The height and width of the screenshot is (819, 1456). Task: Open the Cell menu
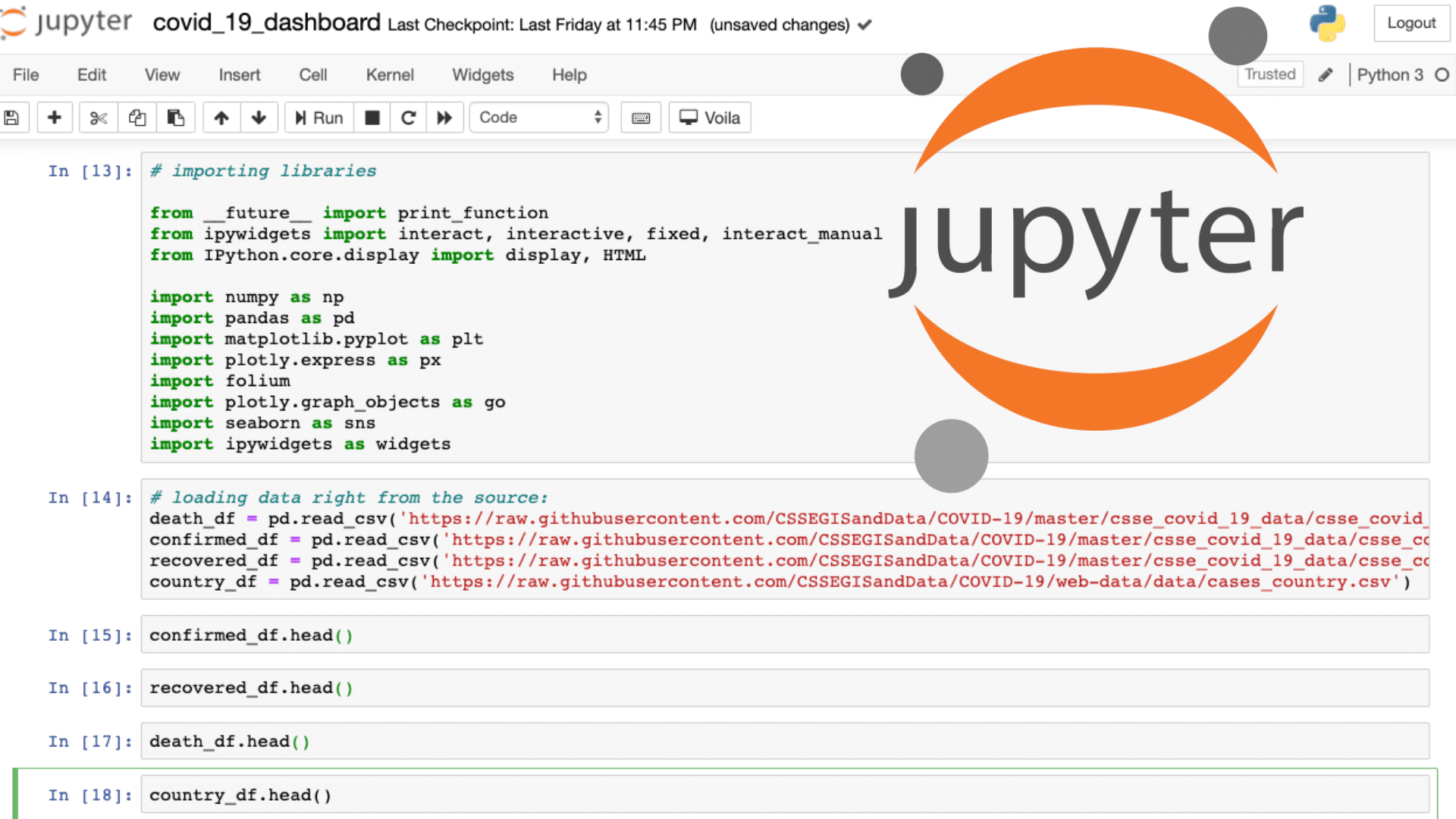point(313,74)
